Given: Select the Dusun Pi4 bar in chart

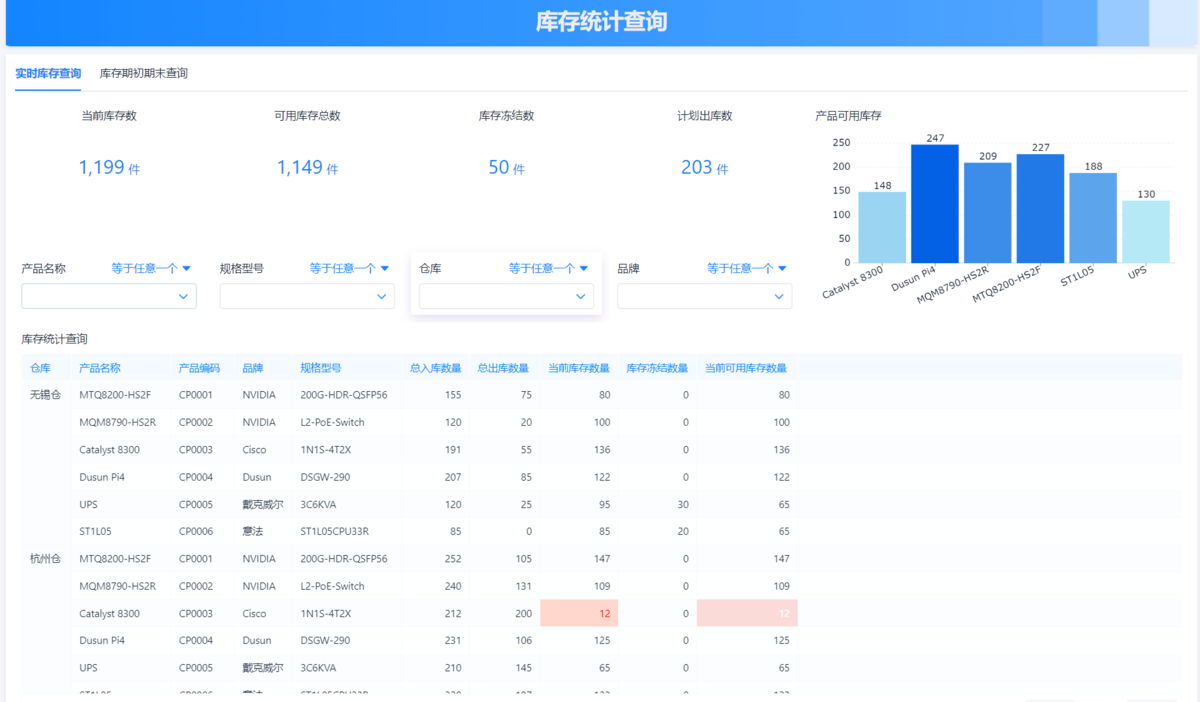Looking at the screenshot, I should (x=935, y=204).
